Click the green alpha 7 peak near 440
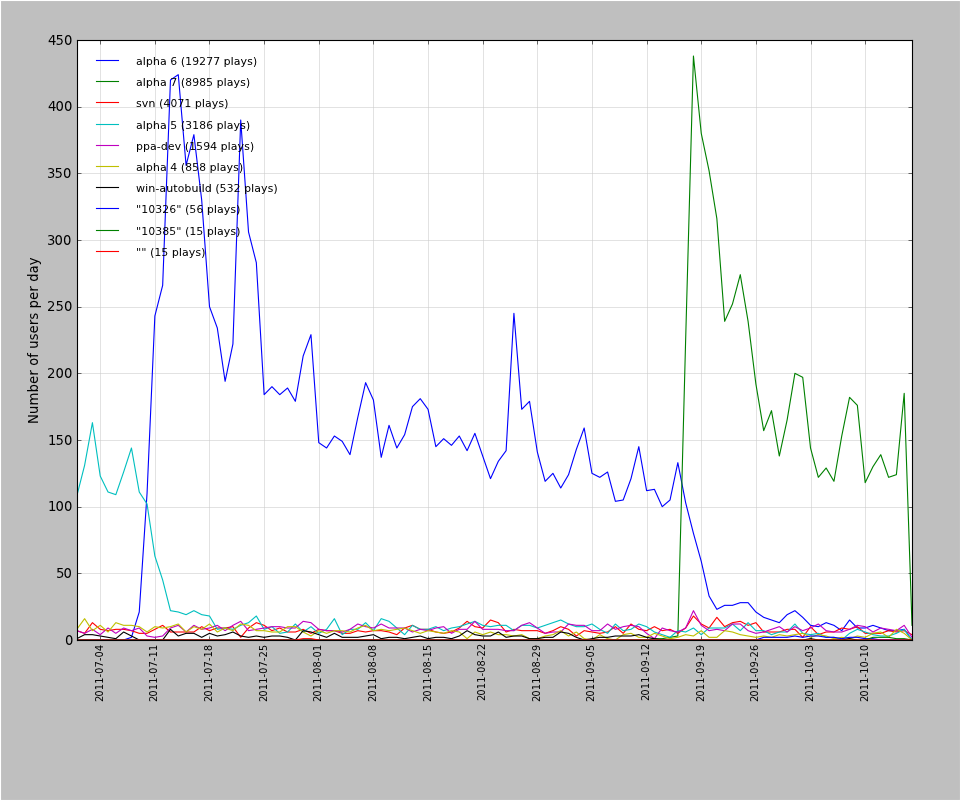The image size is (960, 800). (693, 56)
